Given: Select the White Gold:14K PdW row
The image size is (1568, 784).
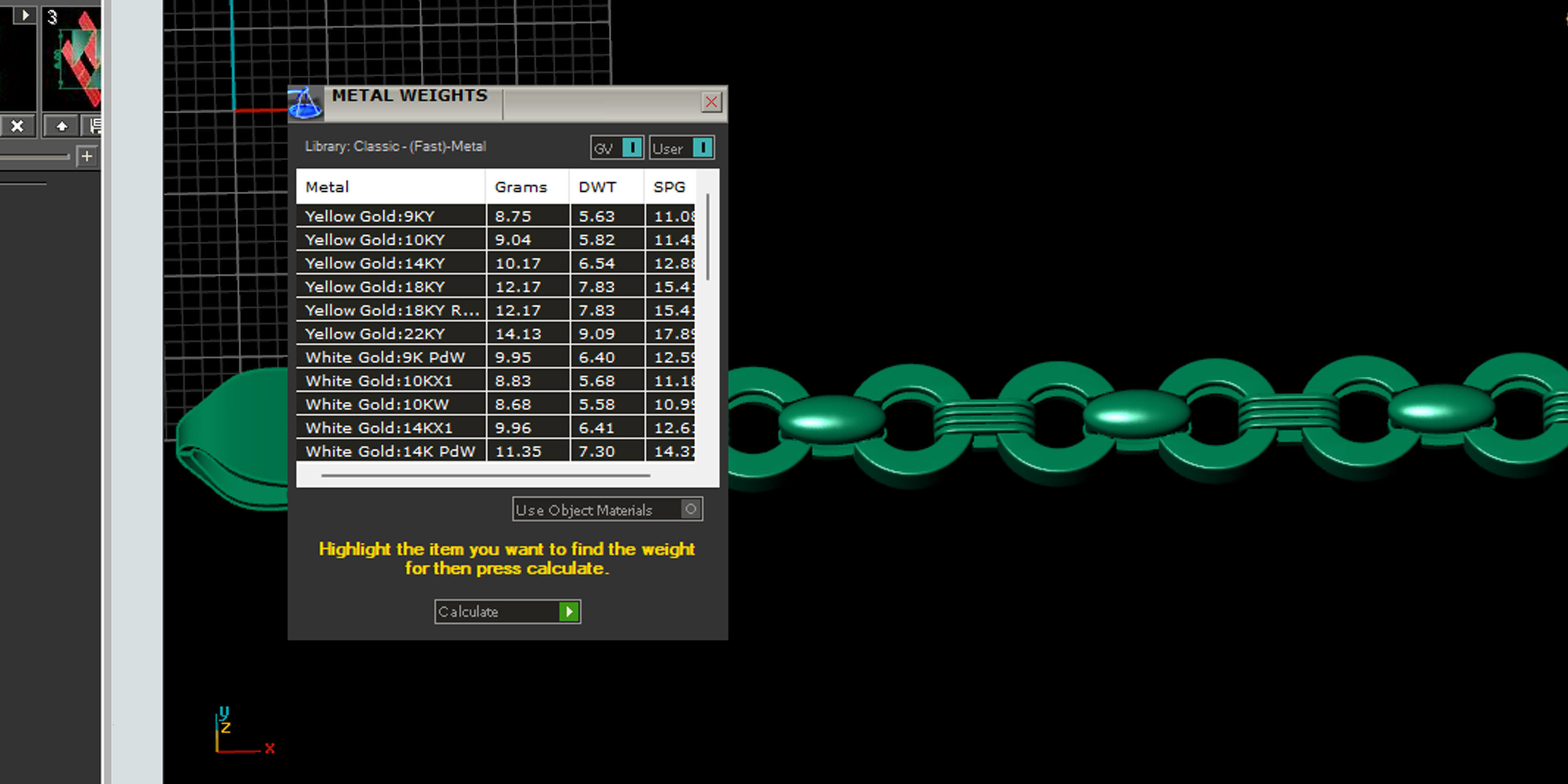Looking at the screenshot, I should click(x=390, y=452).
